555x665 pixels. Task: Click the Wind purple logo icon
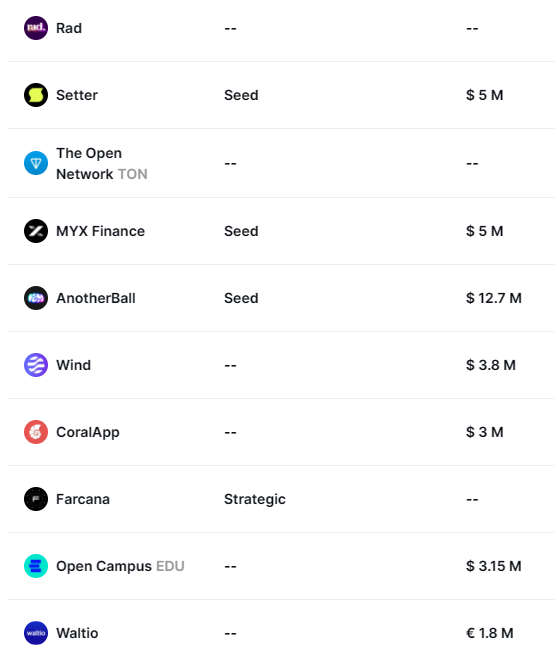pos(36,365)
